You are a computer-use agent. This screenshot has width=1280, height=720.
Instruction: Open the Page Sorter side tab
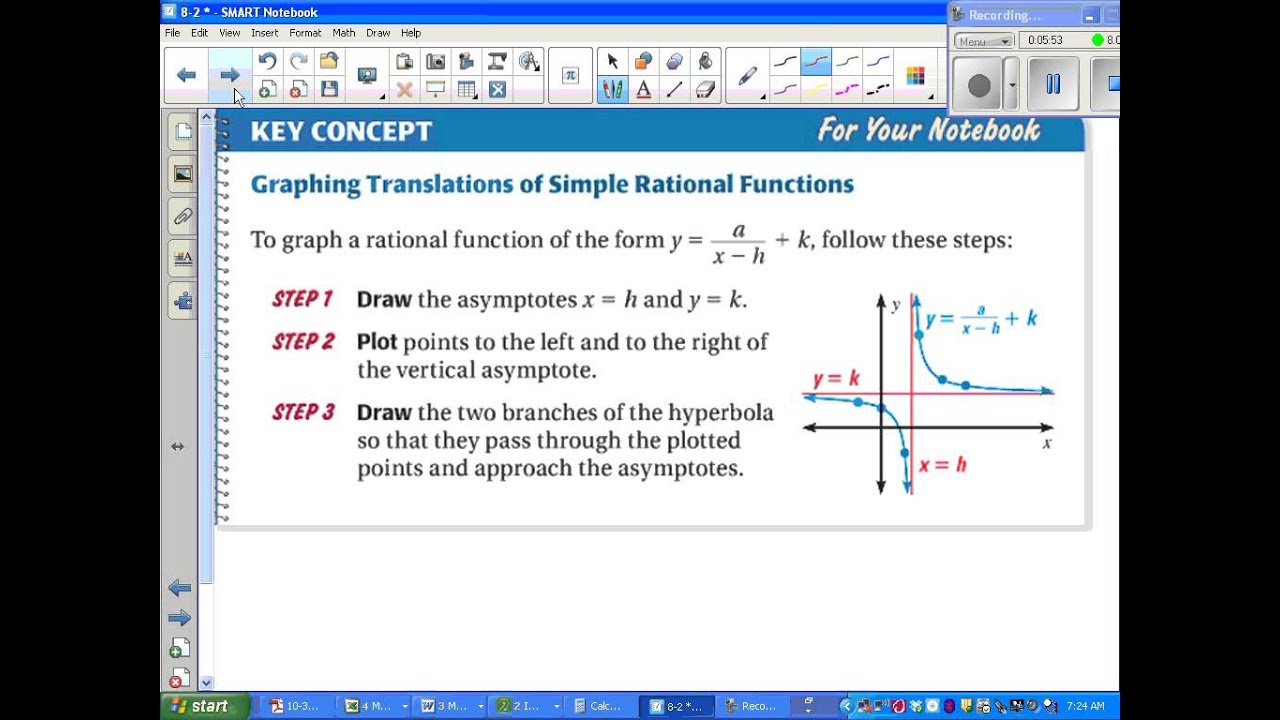[x=183, y=131]
